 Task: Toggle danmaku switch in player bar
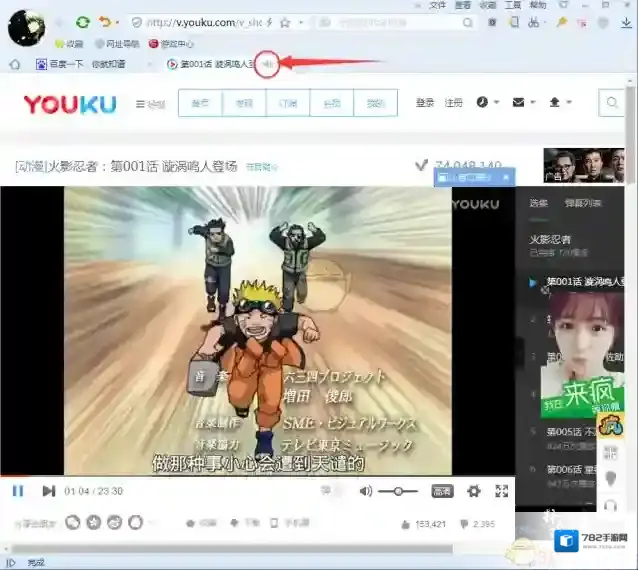[x=330, y=491]
